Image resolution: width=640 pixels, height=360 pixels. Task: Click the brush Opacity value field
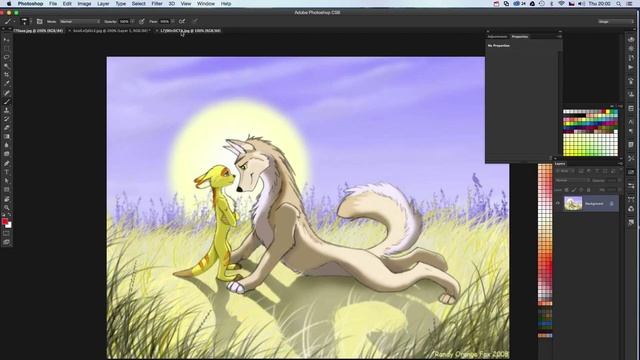(124, 21)
